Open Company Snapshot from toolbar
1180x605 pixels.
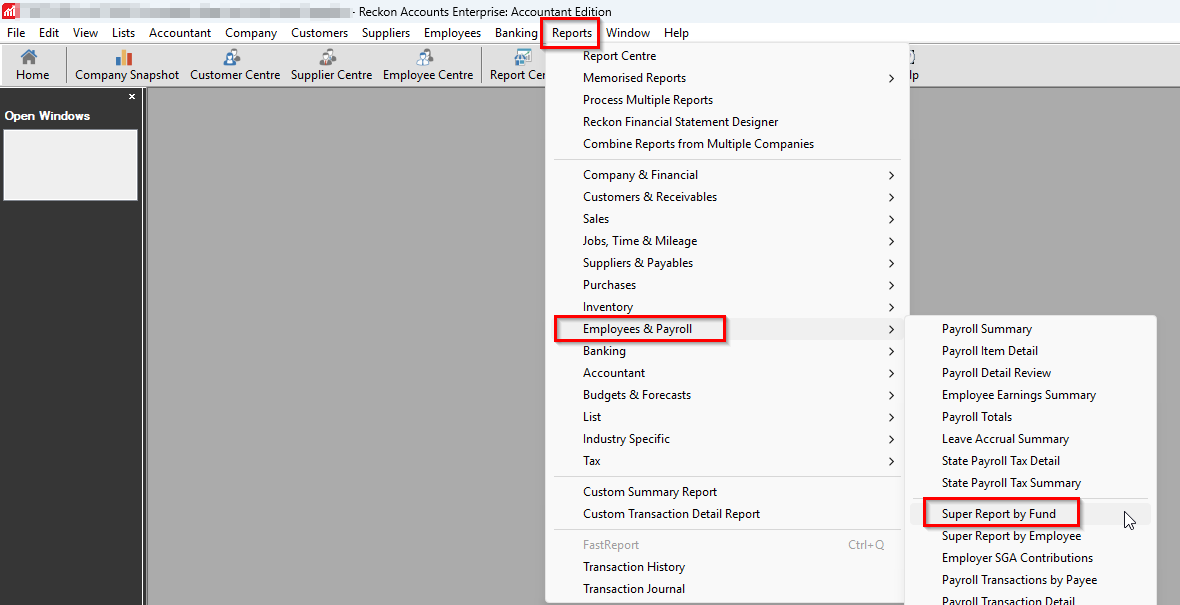[x=127, y=65]
